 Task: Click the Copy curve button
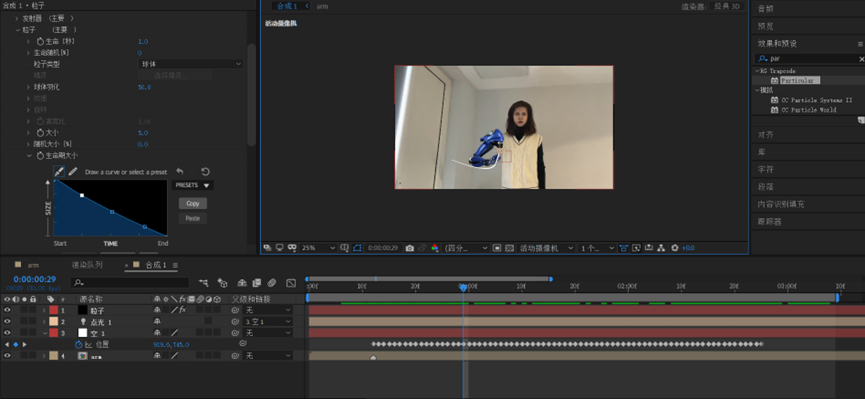193,203
